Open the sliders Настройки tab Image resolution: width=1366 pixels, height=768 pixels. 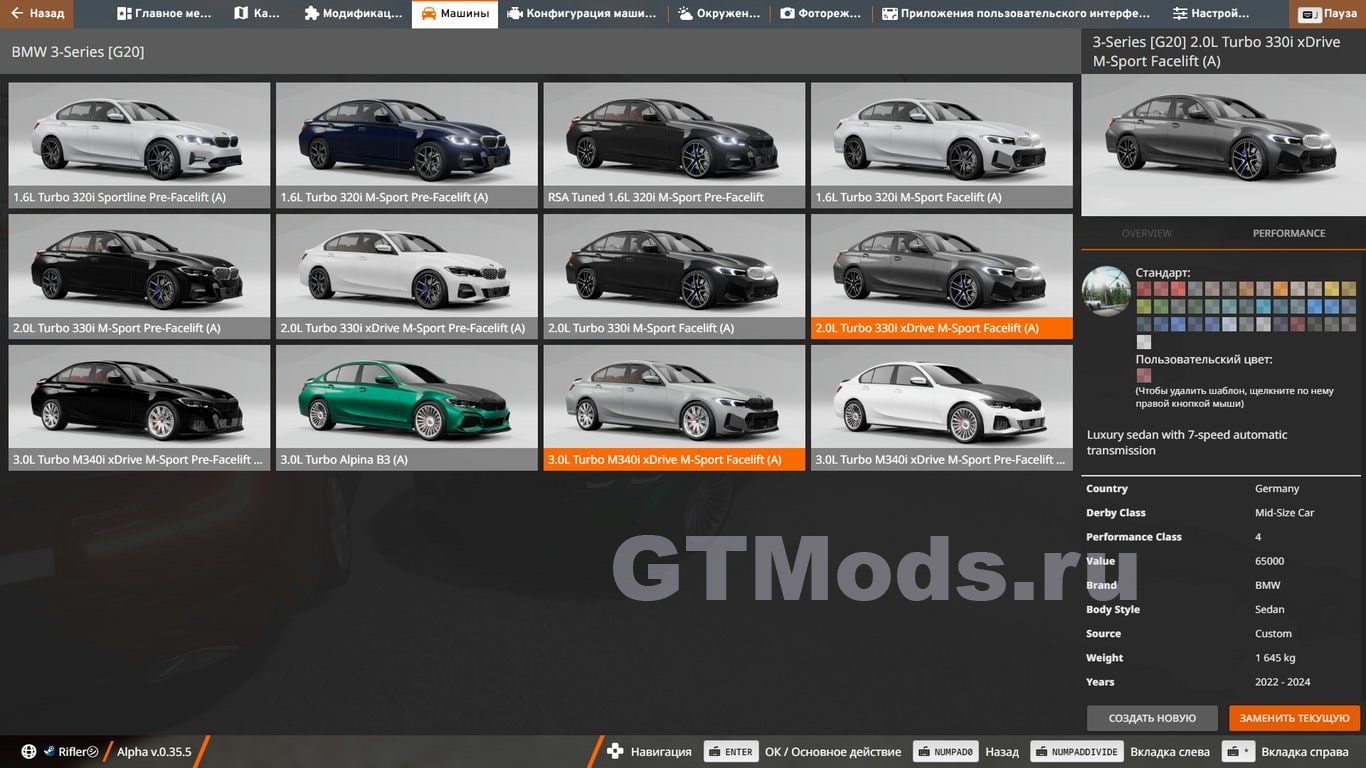1211,14
